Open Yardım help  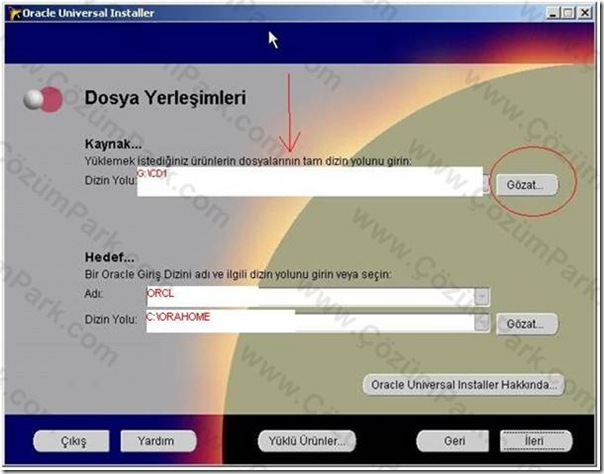pyautogui.click(x=158, y=441)
